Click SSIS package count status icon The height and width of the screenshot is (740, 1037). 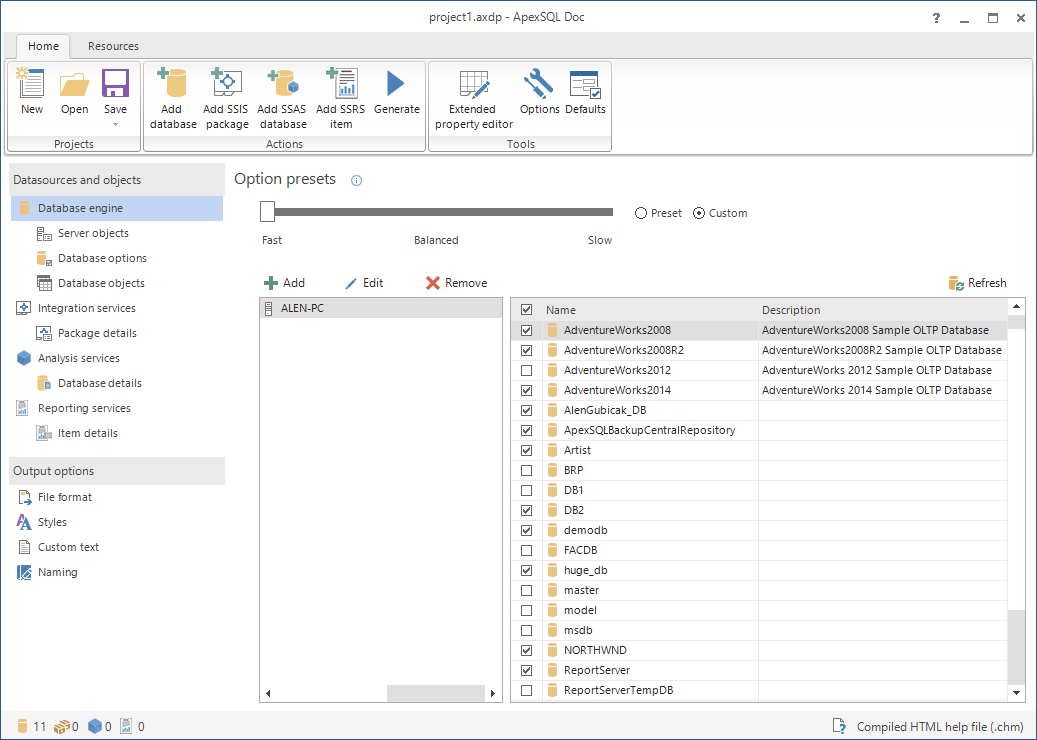(61, 726)
